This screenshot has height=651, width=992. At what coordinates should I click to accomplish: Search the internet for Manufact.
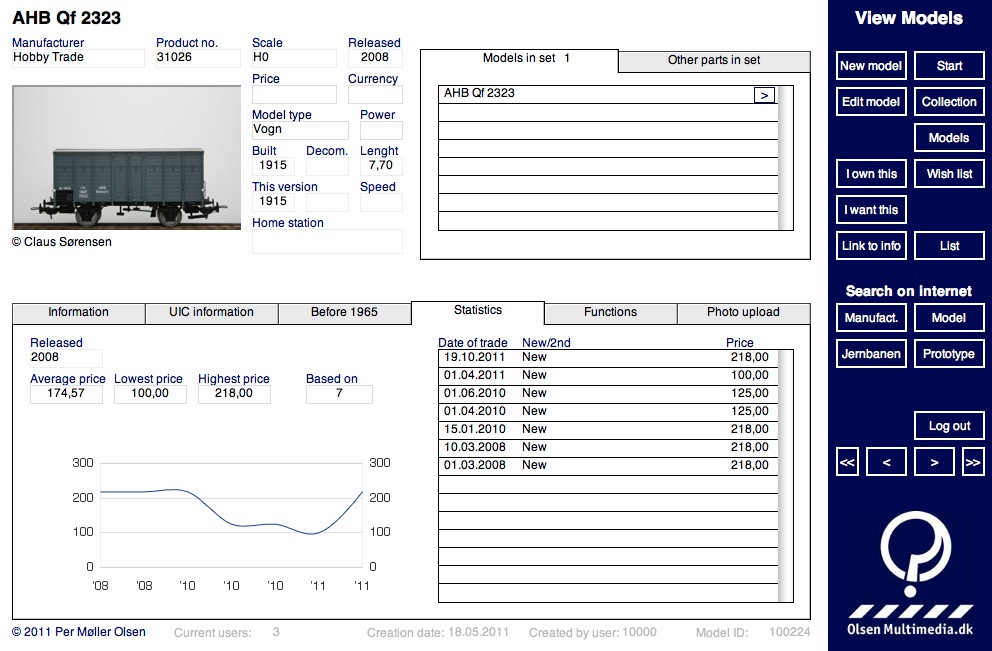871,318
